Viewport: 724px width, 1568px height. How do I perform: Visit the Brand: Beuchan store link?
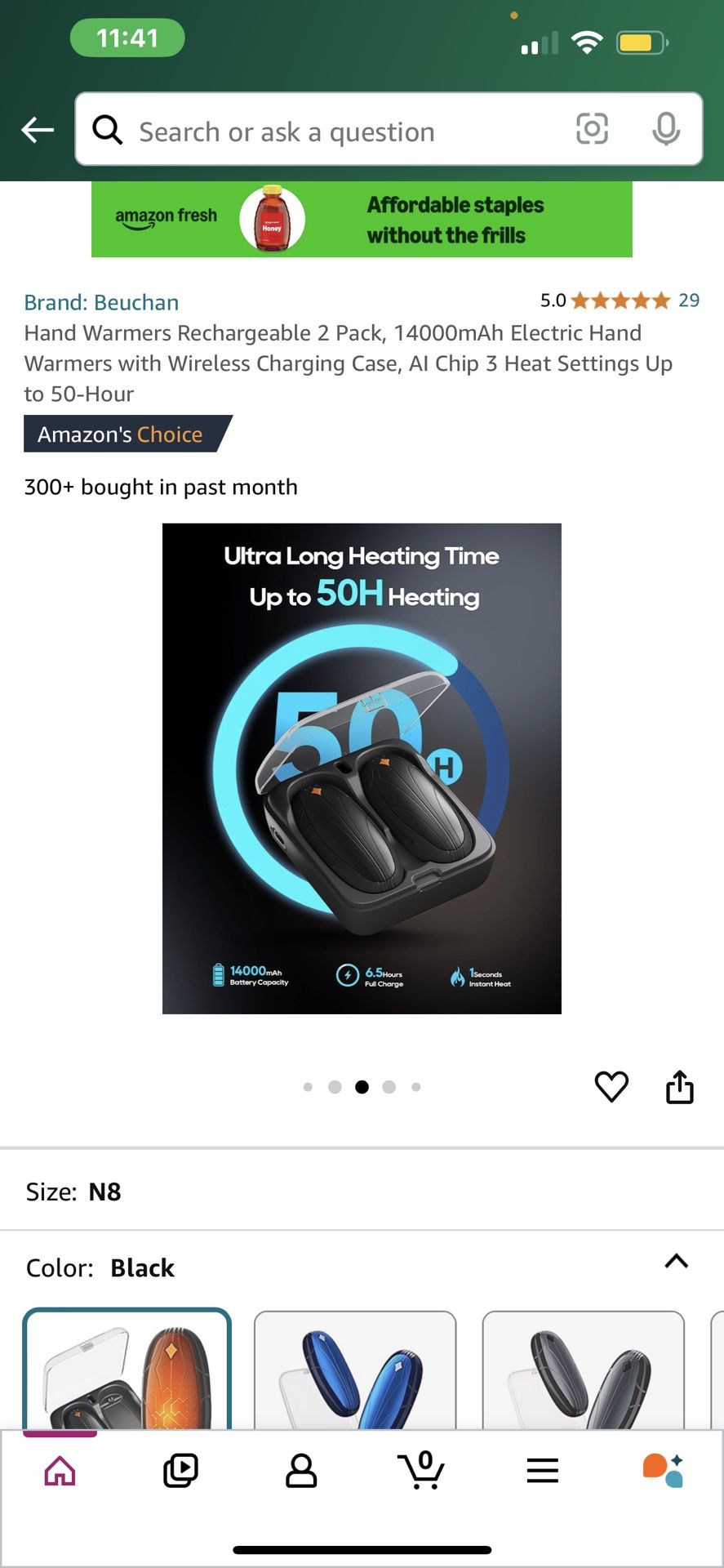(101, 302)
